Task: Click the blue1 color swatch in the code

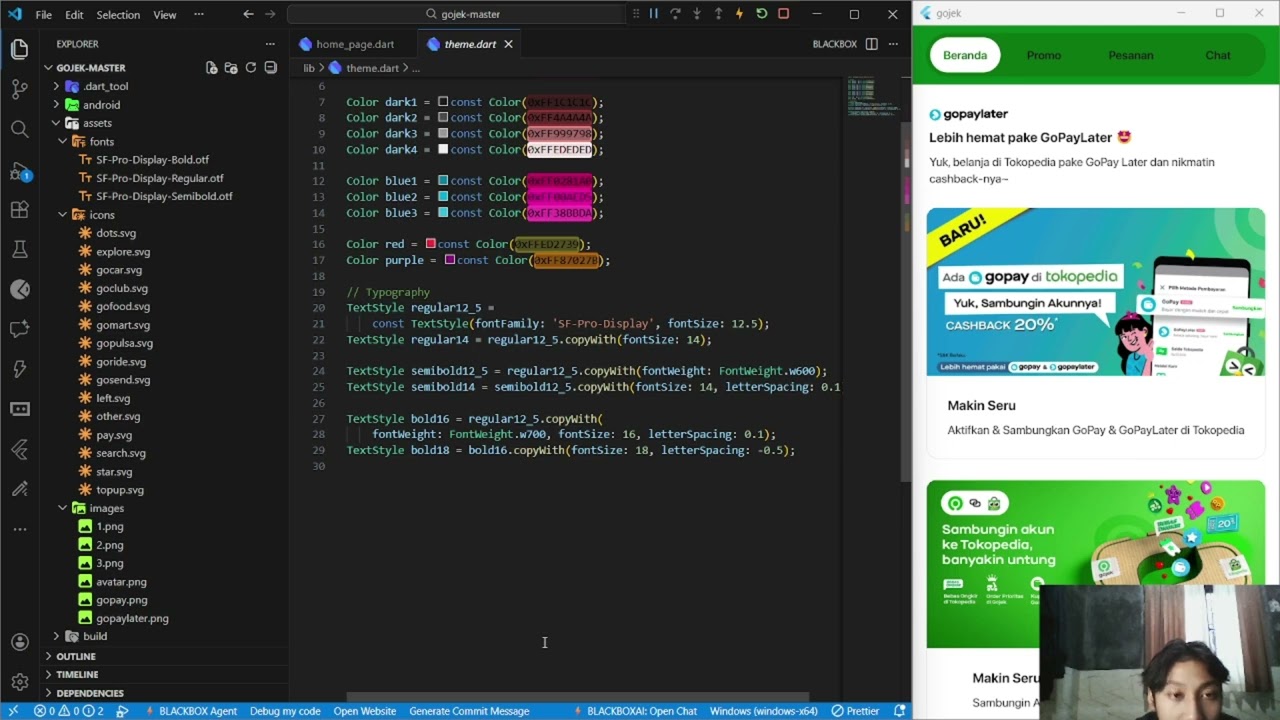Action: click(x=443, y=181)
